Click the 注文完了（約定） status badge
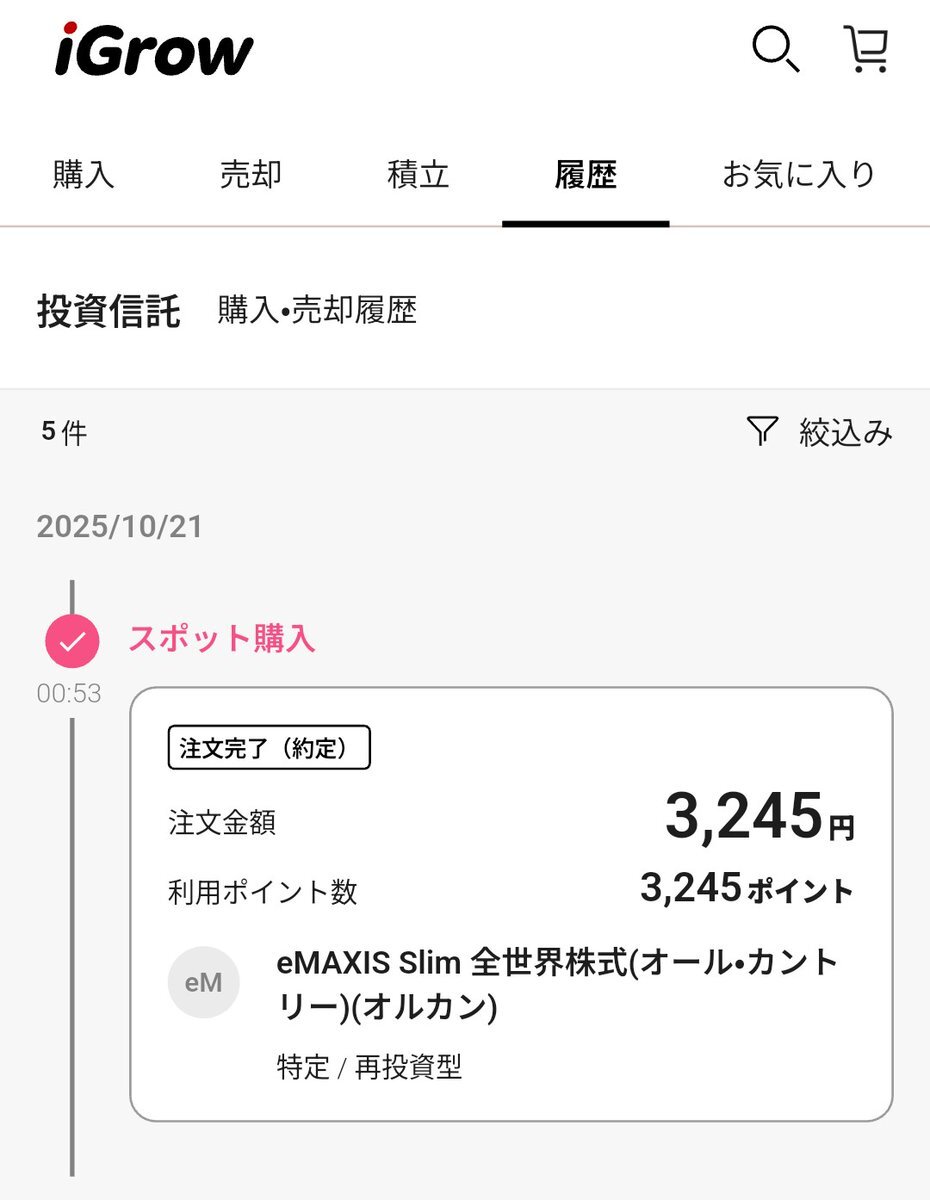Screen dimensions: 930x1200 pos(269,748)
